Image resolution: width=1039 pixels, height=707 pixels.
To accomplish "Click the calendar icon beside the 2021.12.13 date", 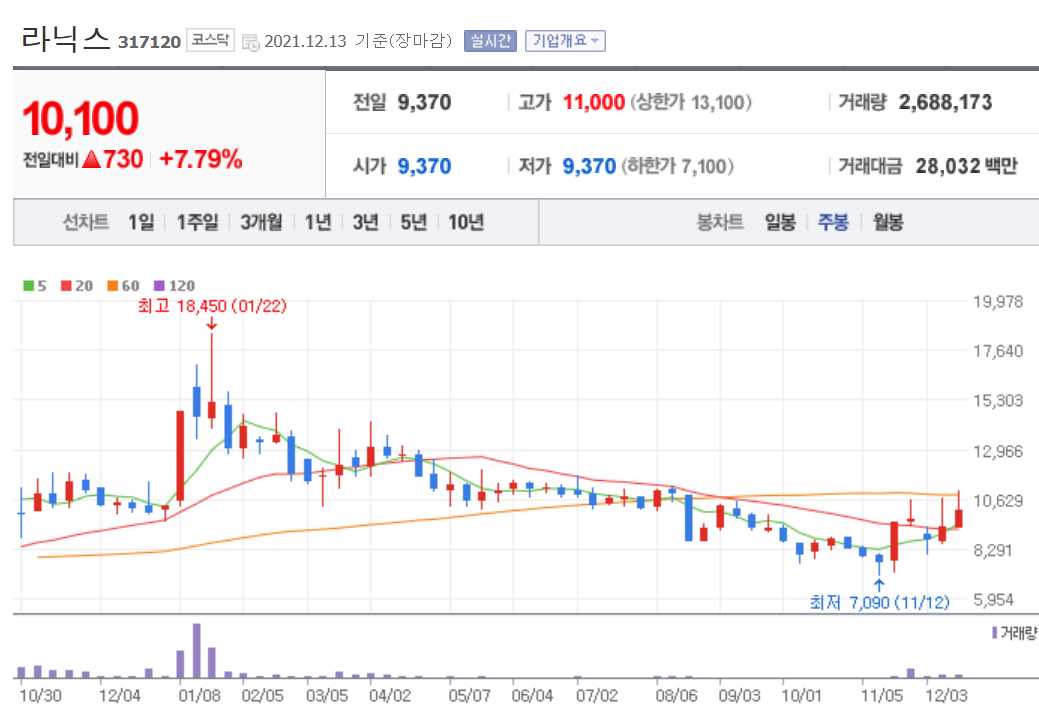I will [x=250, y=42].
